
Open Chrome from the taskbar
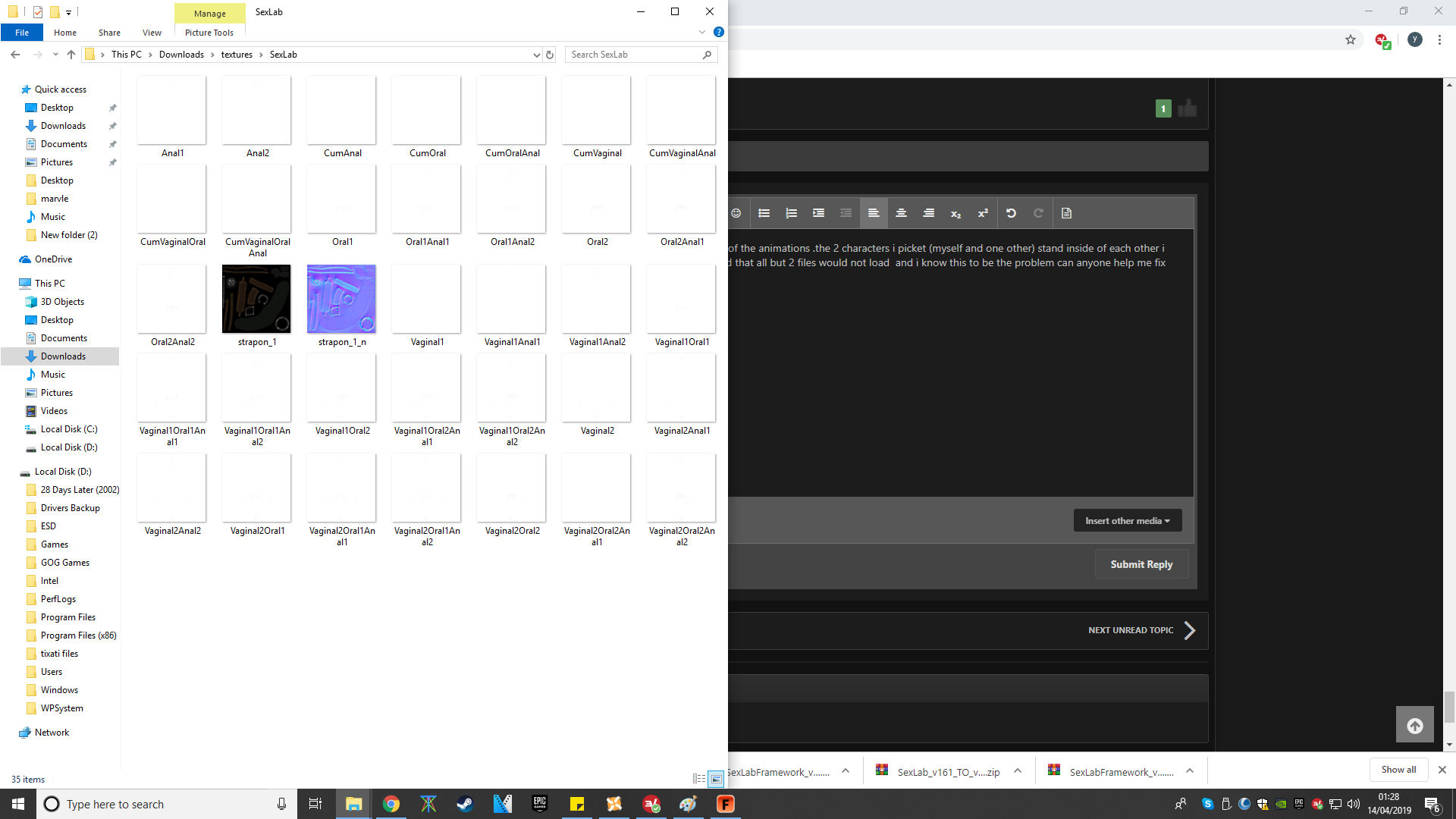[x=391, y=804]
